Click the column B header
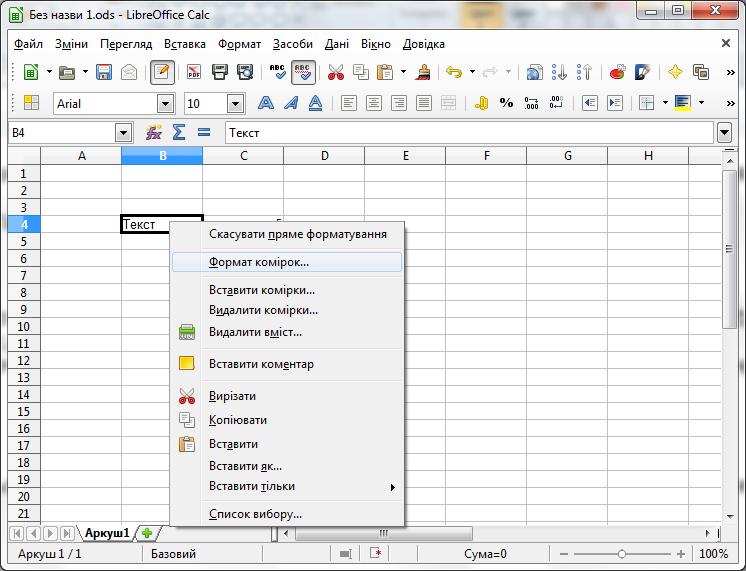The image size is (746, 571). (x=162, y=156)
